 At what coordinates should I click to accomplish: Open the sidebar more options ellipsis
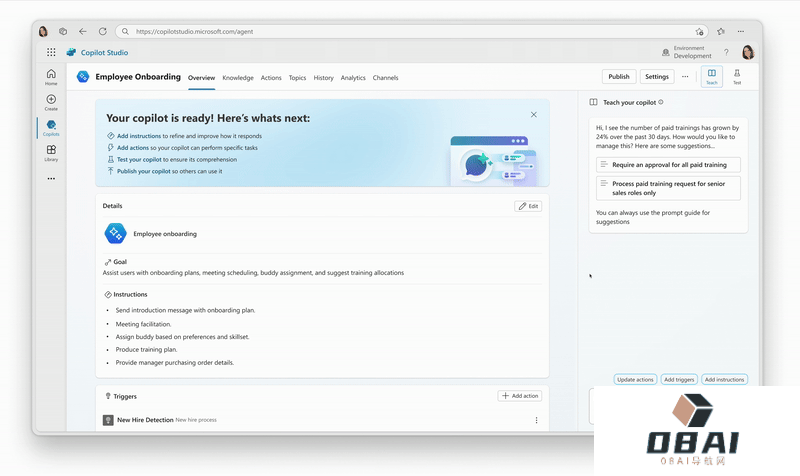51,179
